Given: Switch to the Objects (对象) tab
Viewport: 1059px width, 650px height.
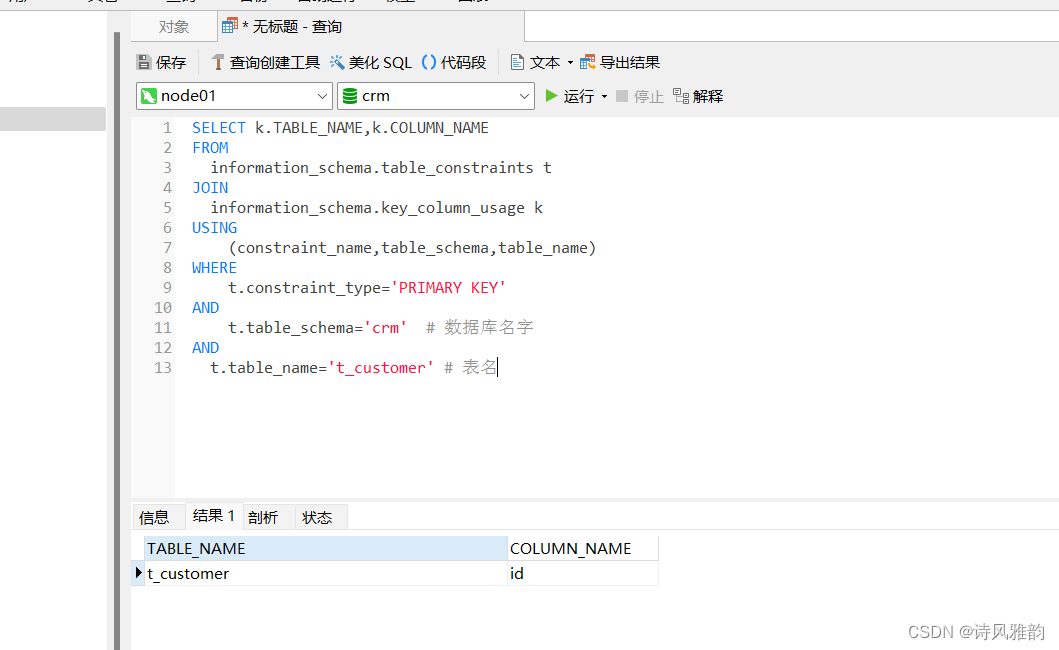Looking at the screenshot, I should (x=174, y=26).
